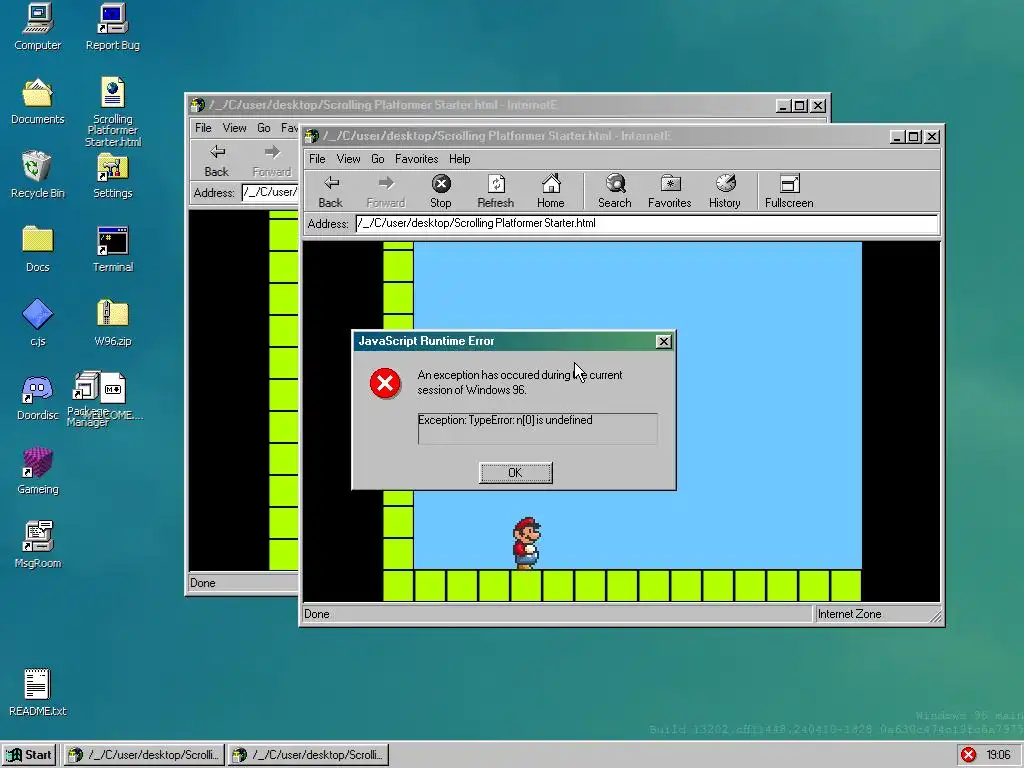Screen dimensions: 1024x768
Task: Open the Favorites toolbar icon
Action: point(669,191)
